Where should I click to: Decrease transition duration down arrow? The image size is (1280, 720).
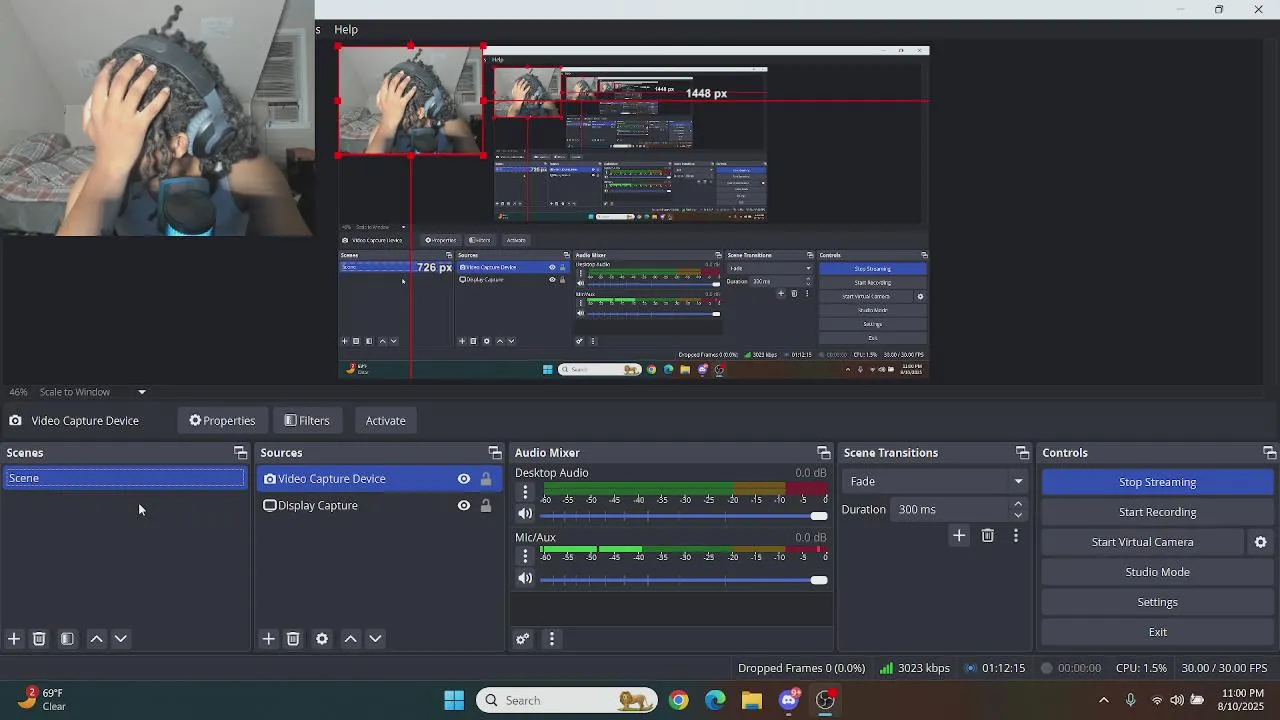coord(1018,515)
